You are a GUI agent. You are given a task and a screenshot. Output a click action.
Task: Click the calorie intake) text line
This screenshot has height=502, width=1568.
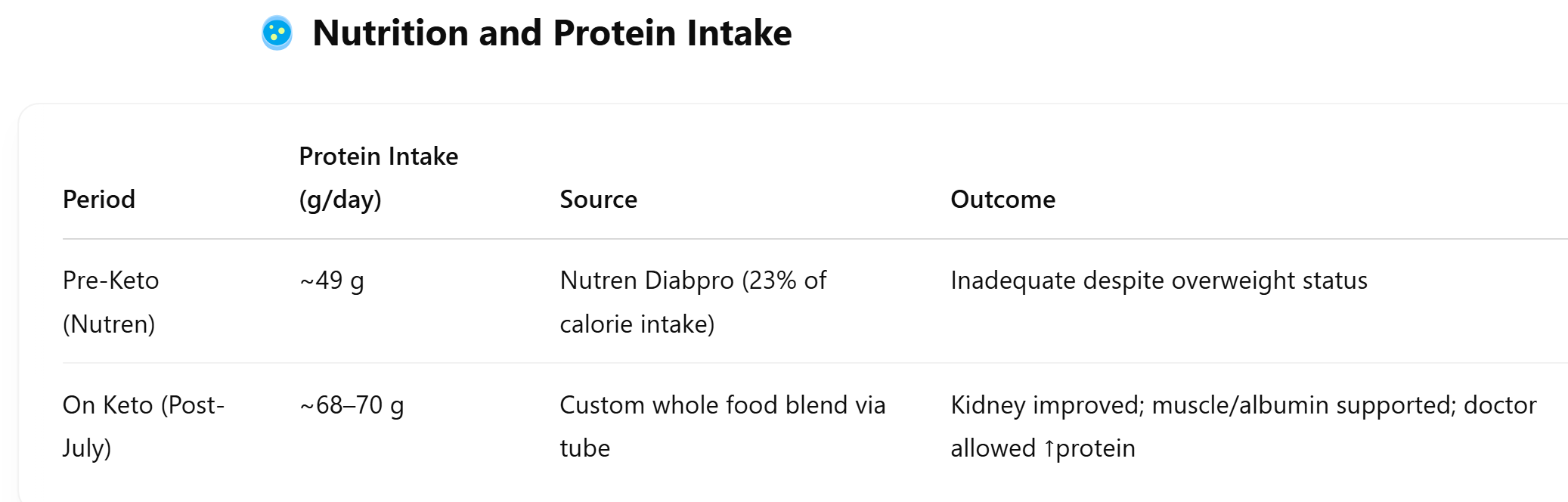[637, 324]
